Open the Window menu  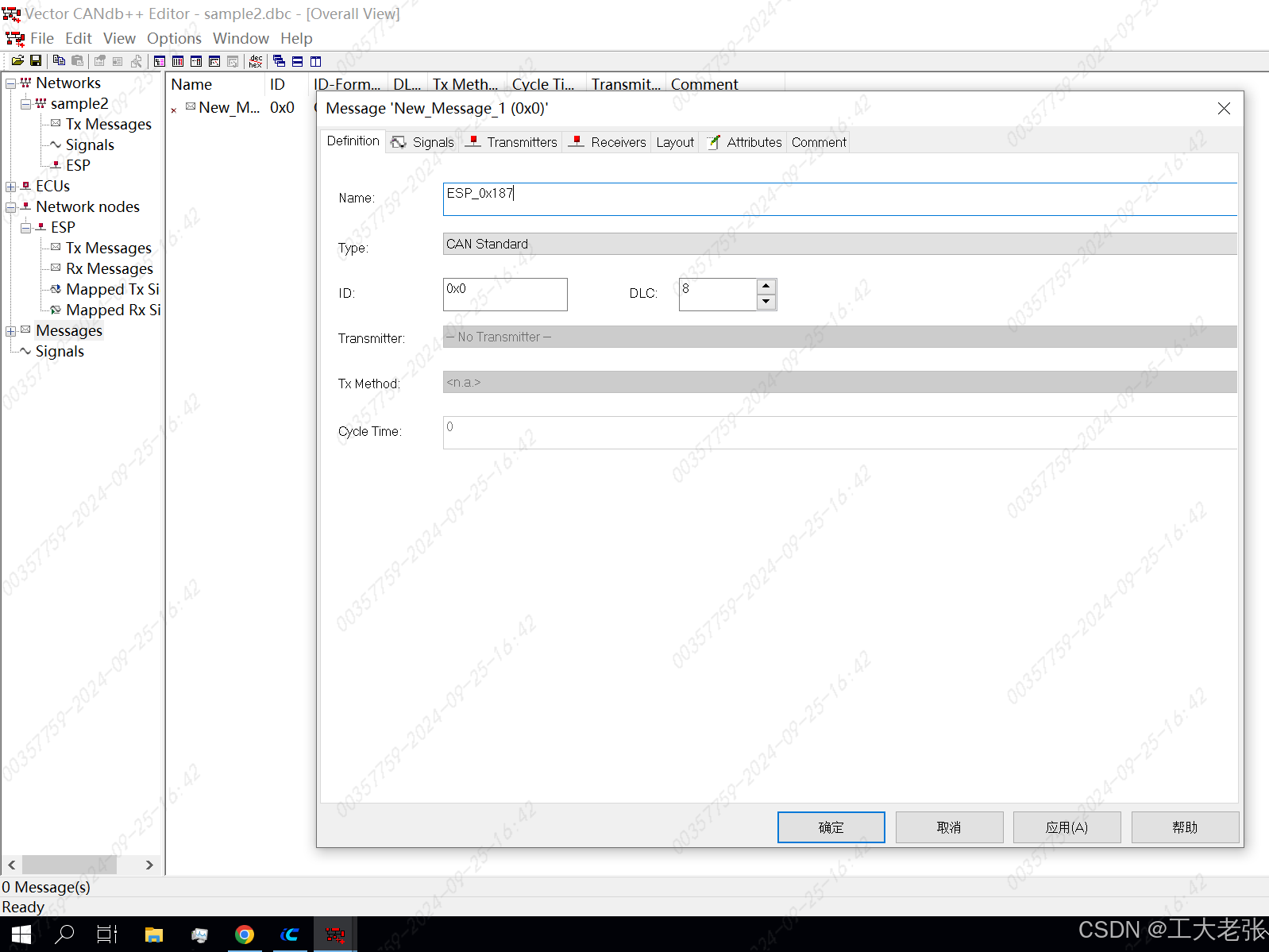[x=241, y=38]
